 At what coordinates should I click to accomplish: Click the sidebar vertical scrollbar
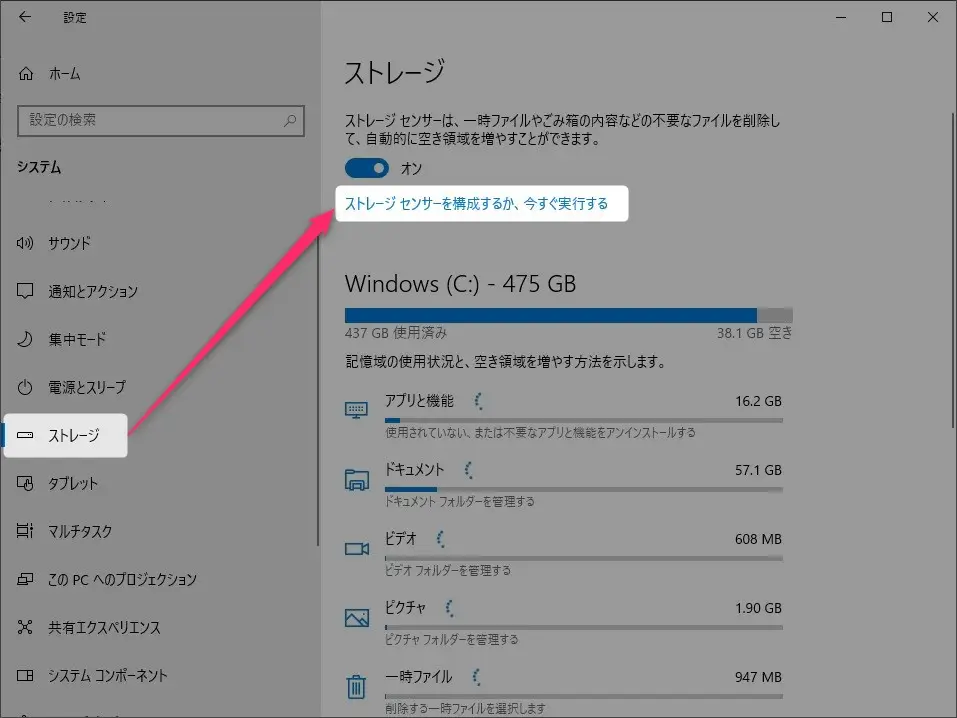click(x=318, y=391)
